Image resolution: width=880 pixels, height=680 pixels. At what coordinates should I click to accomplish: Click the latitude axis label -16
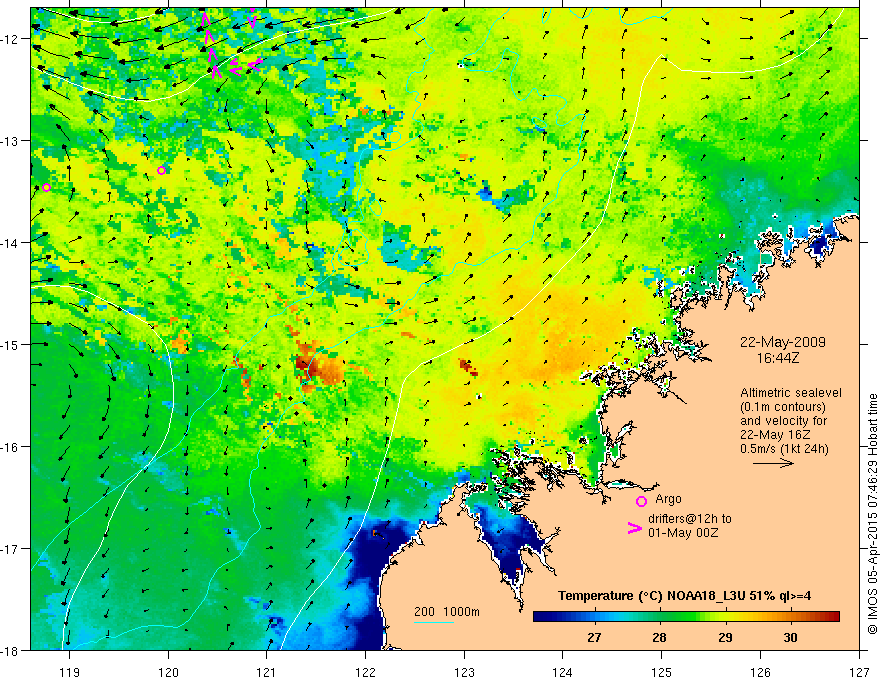tap(10, 447)
